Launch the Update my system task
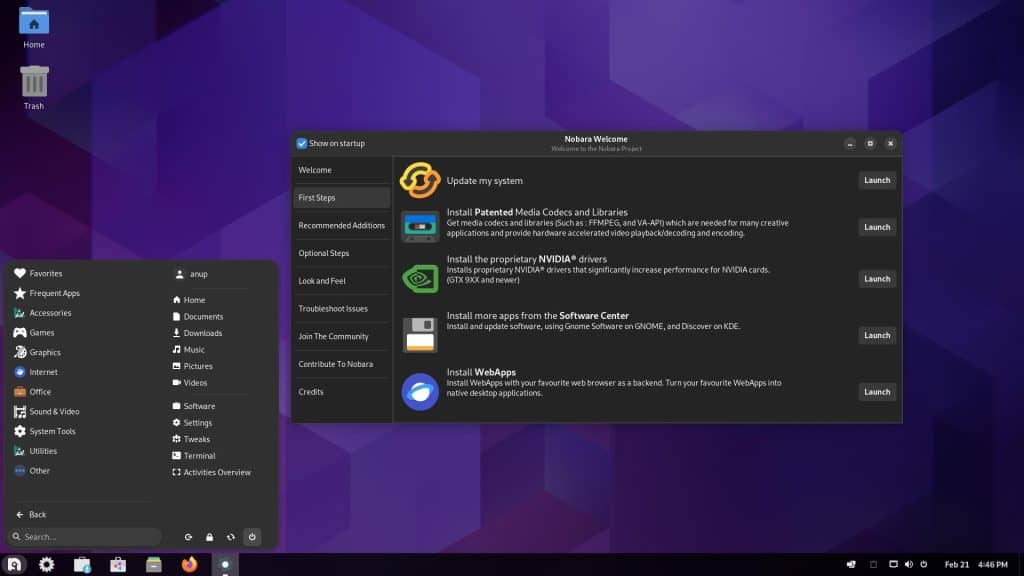 pos(876,180)
